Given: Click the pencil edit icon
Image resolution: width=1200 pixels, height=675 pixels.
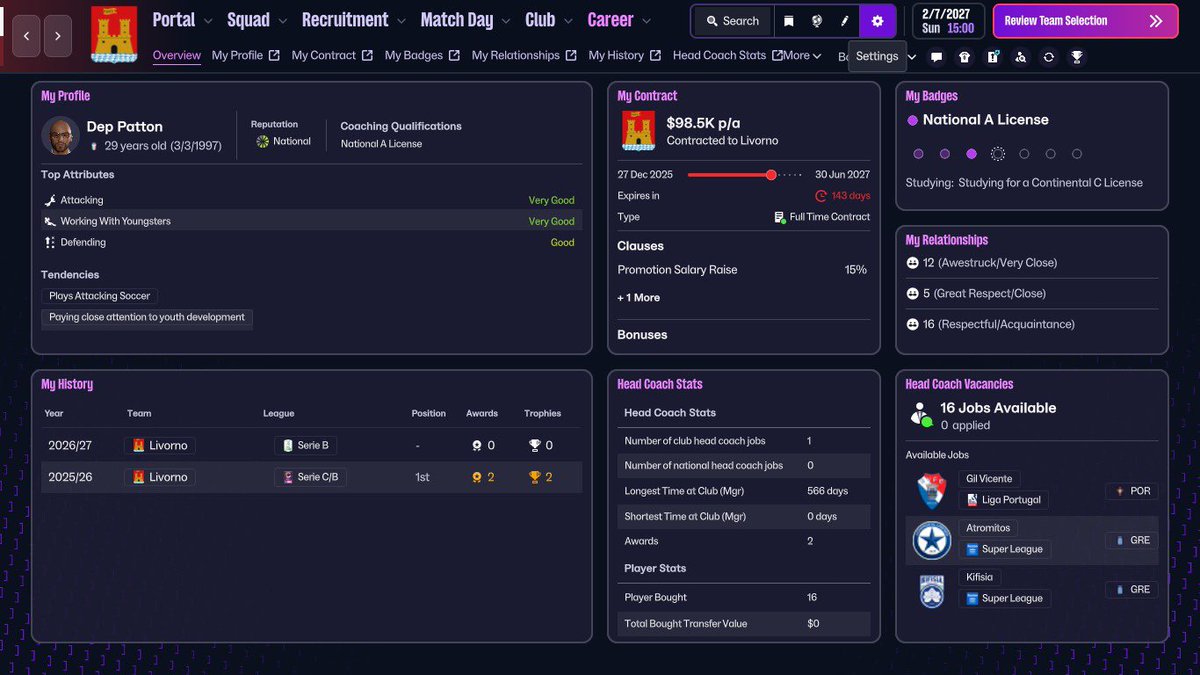Looking at the screenshot, I should [x=845, y=21].
